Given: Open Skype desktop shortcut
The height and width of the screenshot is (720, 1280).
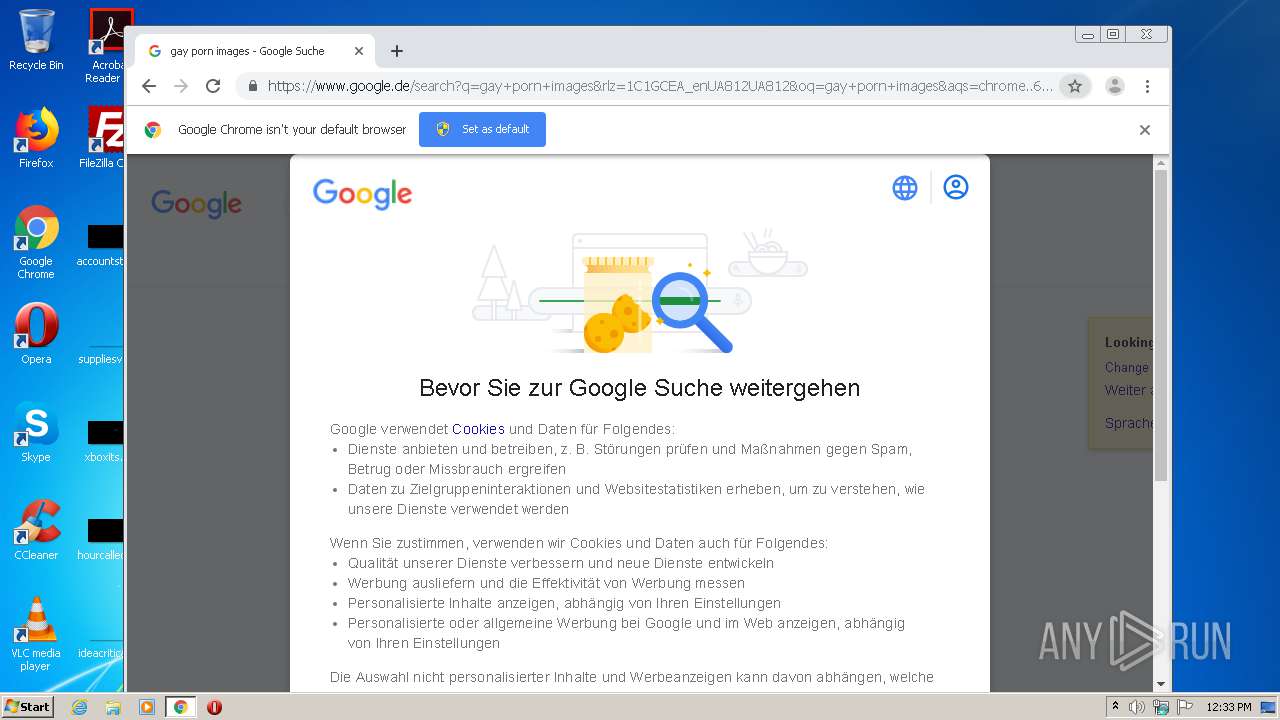Looking at the screenshot, I should pos(36,432).
